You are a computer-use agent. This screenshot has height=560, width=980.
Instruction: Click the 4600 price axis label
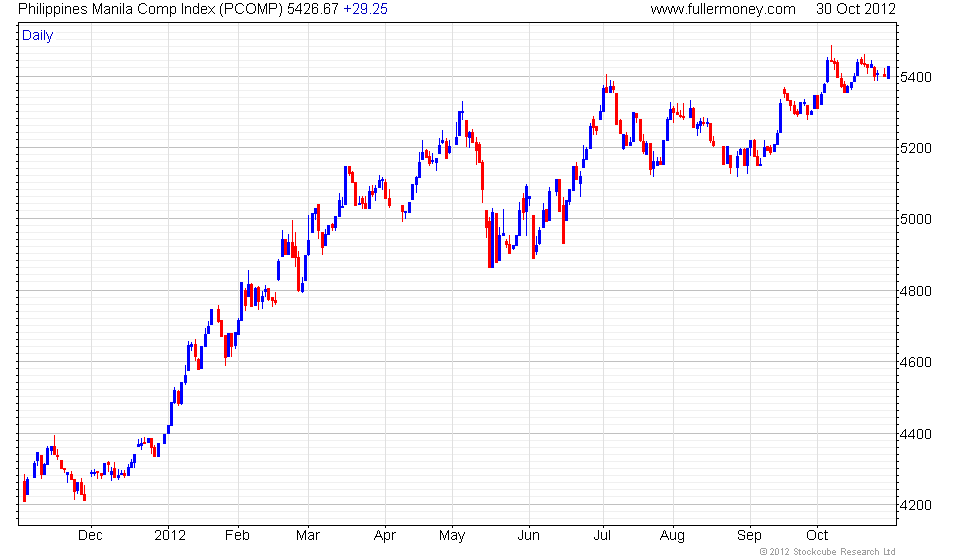click(915, 362)
